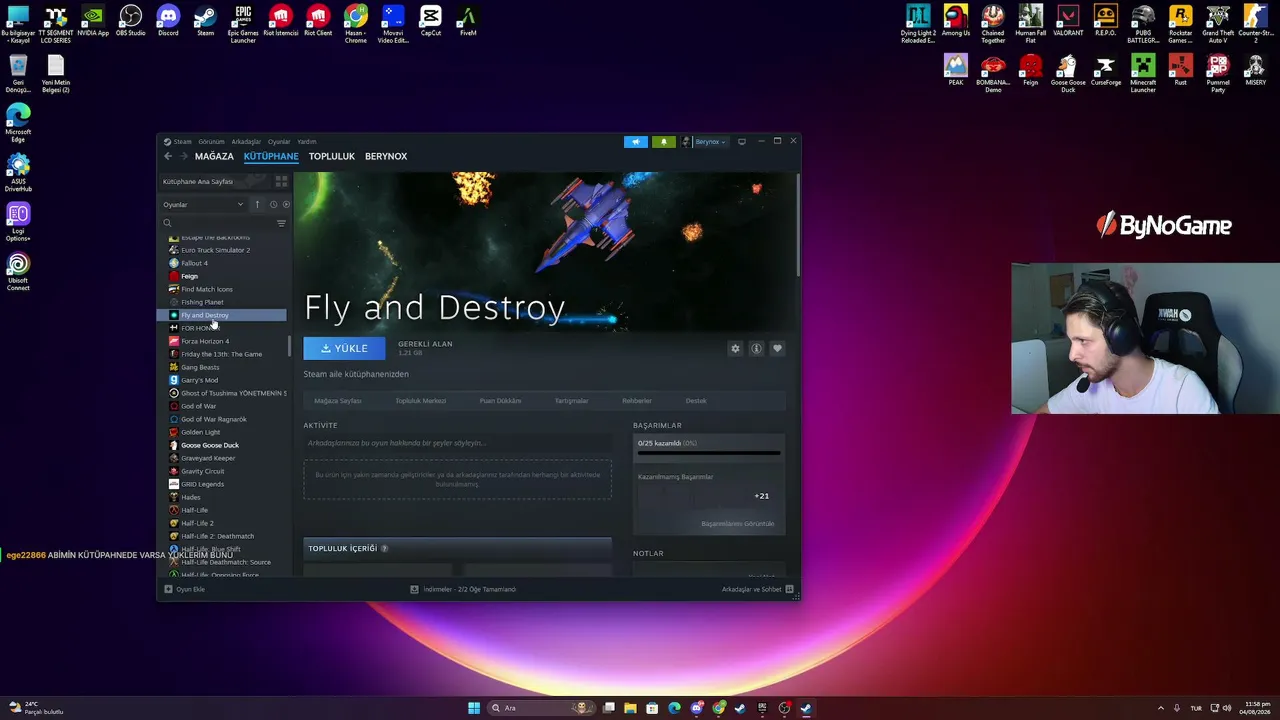Select Forza Horizon 4 in library list

[205, 341]
